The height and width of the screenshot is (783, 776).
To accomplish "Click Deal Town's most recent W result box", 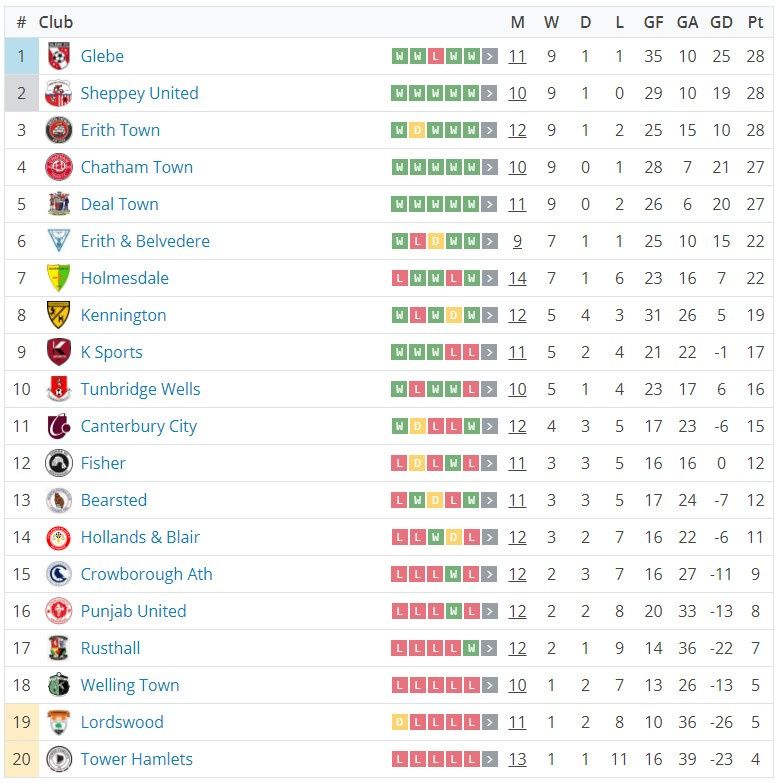I will 471,204.
